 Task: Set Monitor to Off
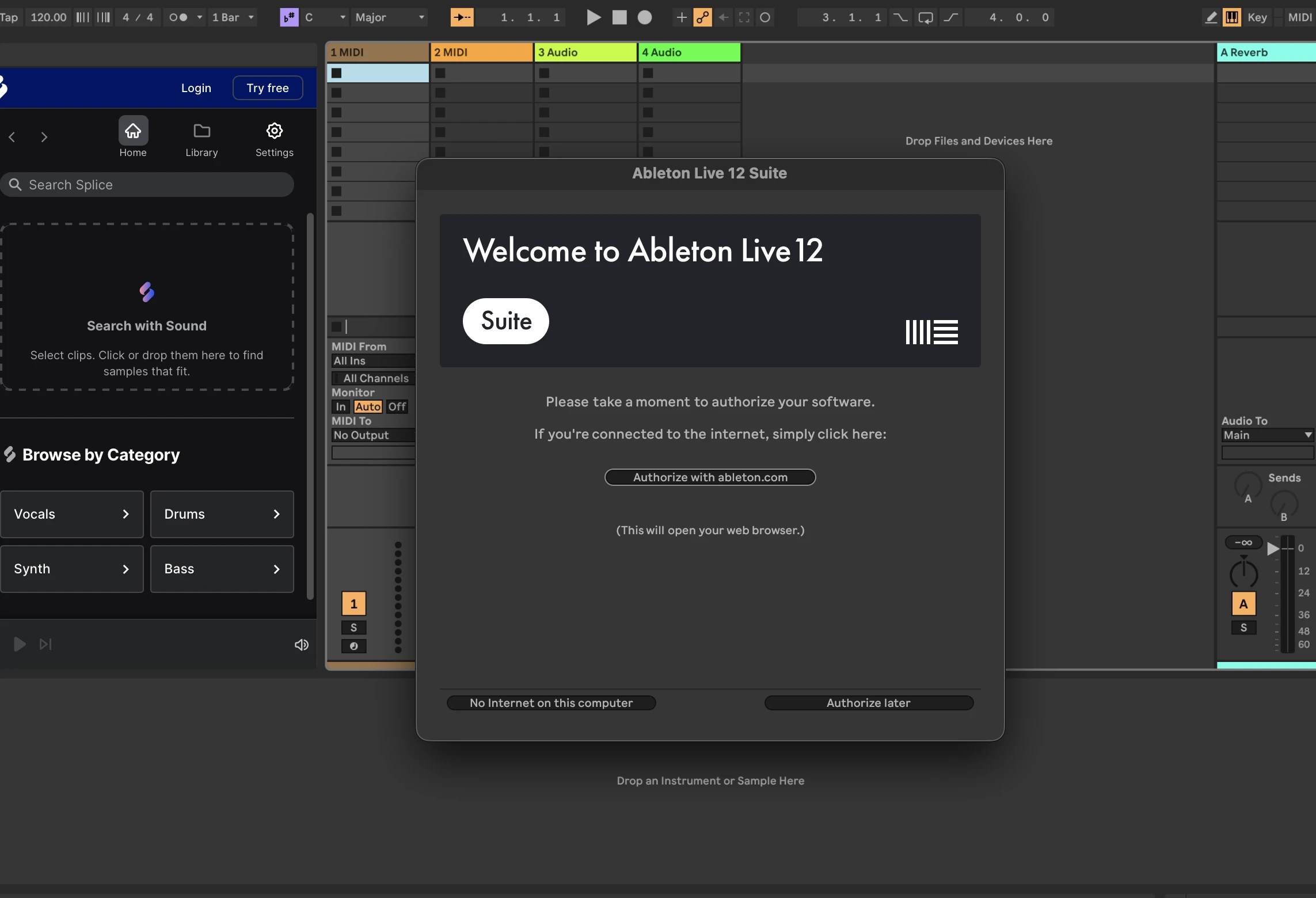[397, 406]
